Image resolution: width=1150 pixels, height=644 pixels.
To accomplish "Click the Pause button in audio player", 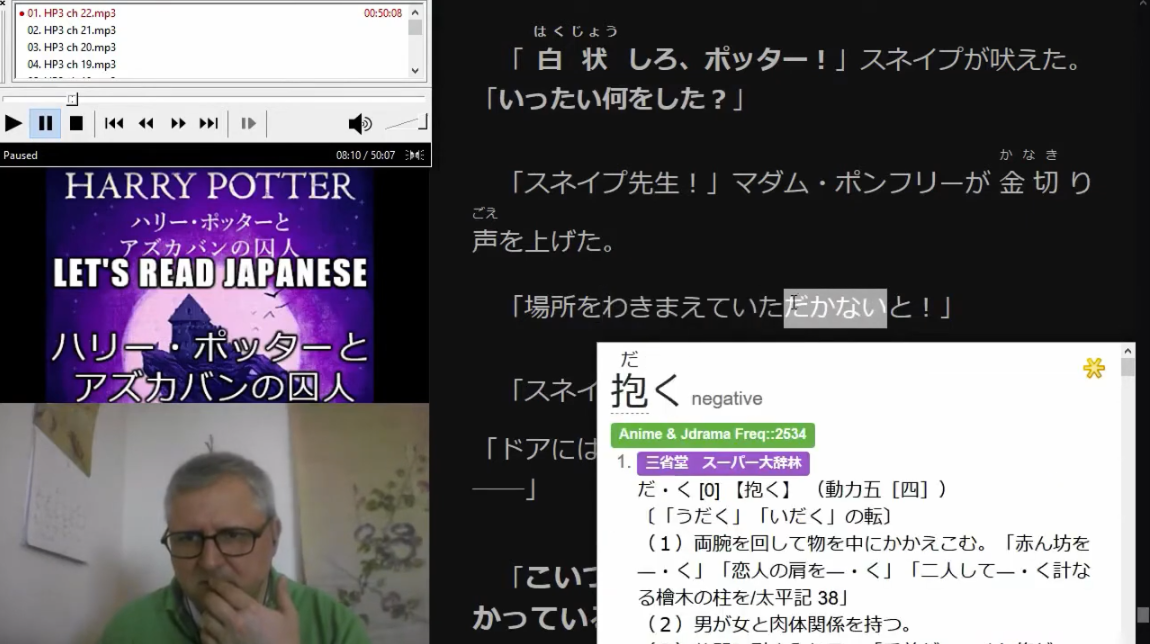I will coord(45,123).
